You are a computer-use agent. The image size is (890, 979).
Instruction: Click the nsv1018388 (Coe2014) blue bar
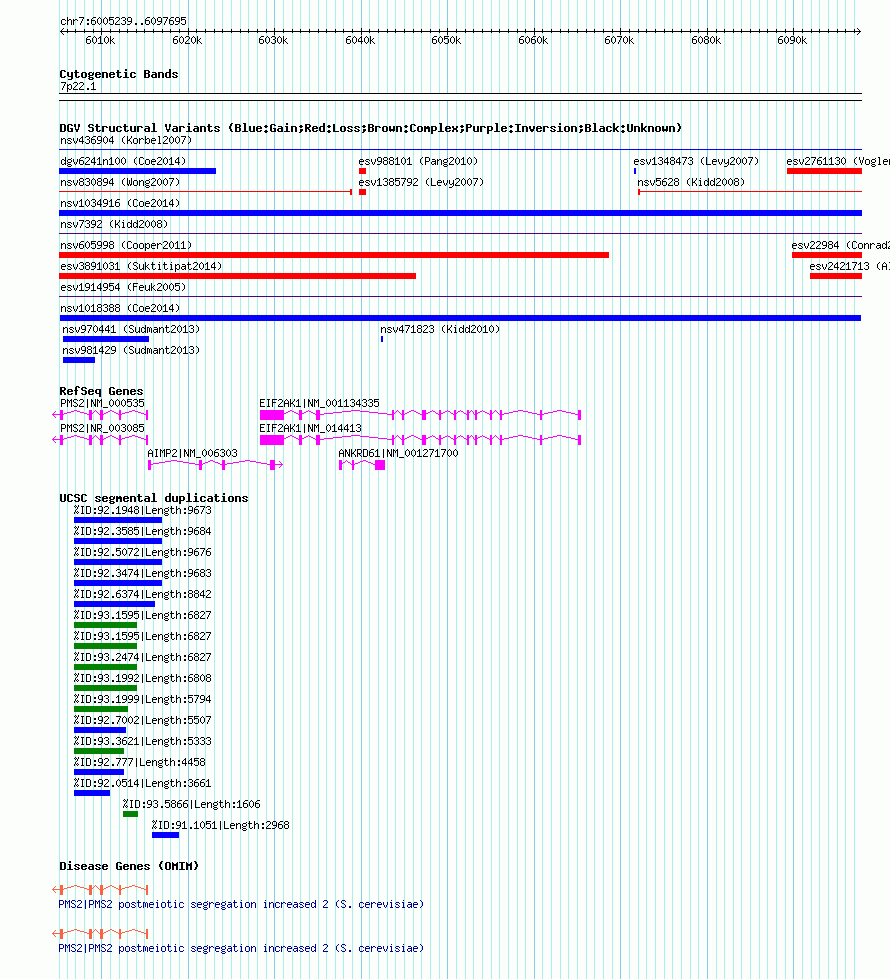[460, 318]
